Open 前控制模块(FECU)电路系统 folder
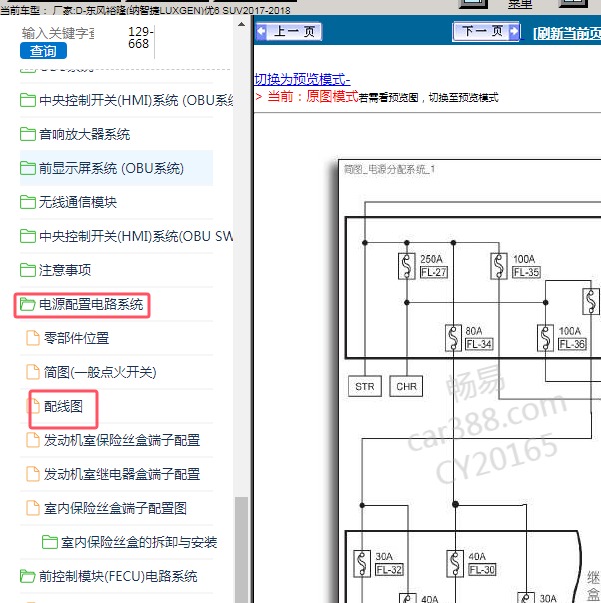This screenshot has height=603, width=601. [108, 576]
